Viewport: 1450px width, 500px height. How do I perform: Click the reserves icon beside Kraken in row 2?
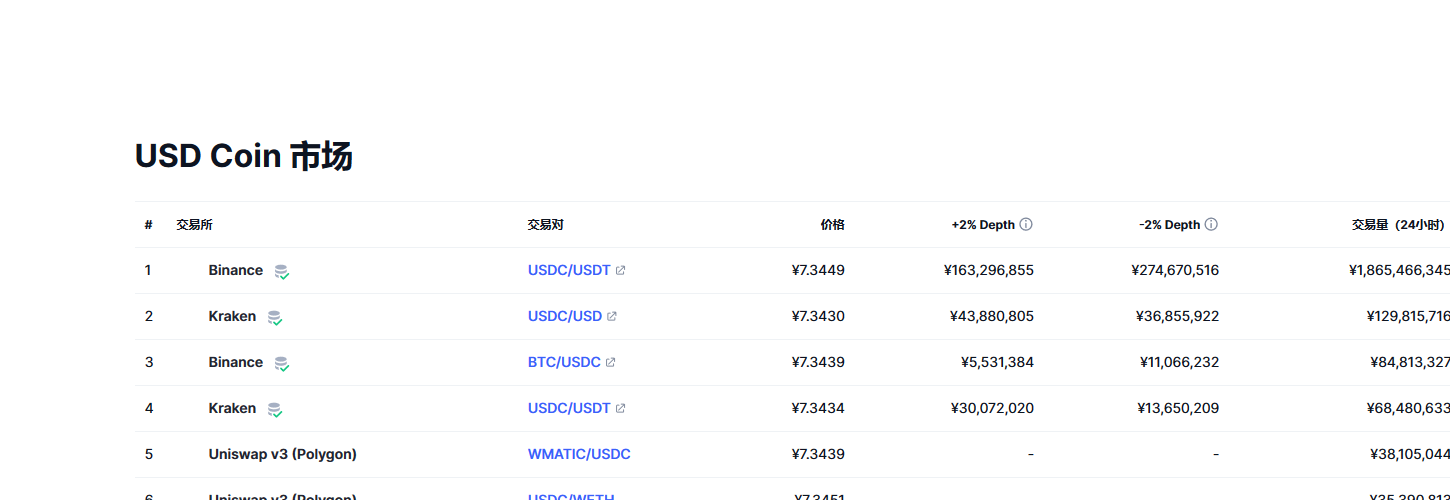click(x=274, y=317)
